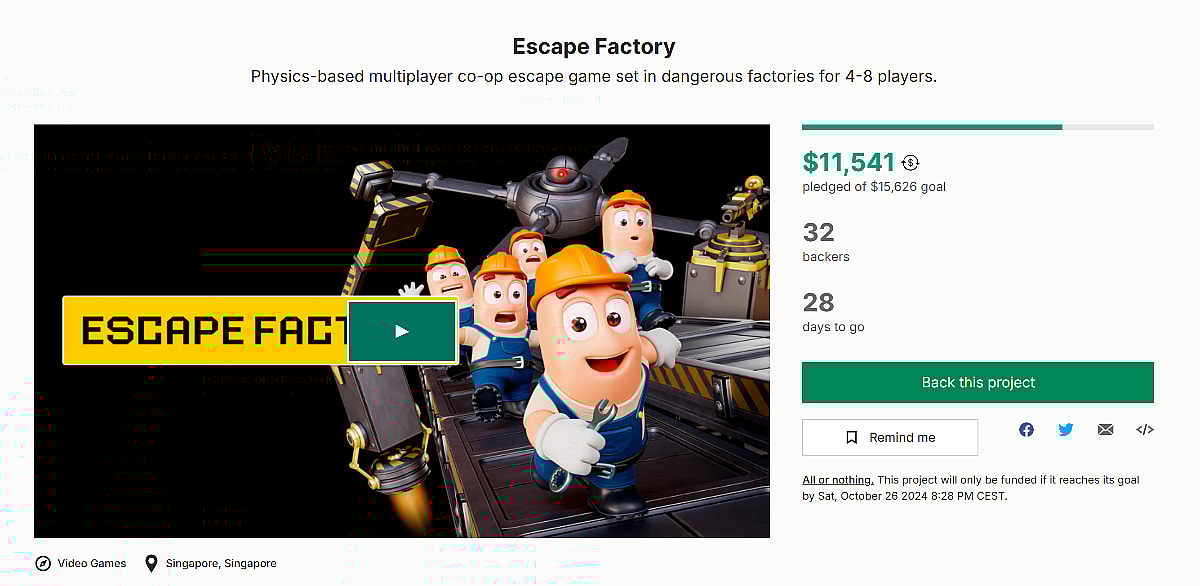1200x586 pixels.
Task: Click the Remind me label text
Action: (x=902, y=437)
